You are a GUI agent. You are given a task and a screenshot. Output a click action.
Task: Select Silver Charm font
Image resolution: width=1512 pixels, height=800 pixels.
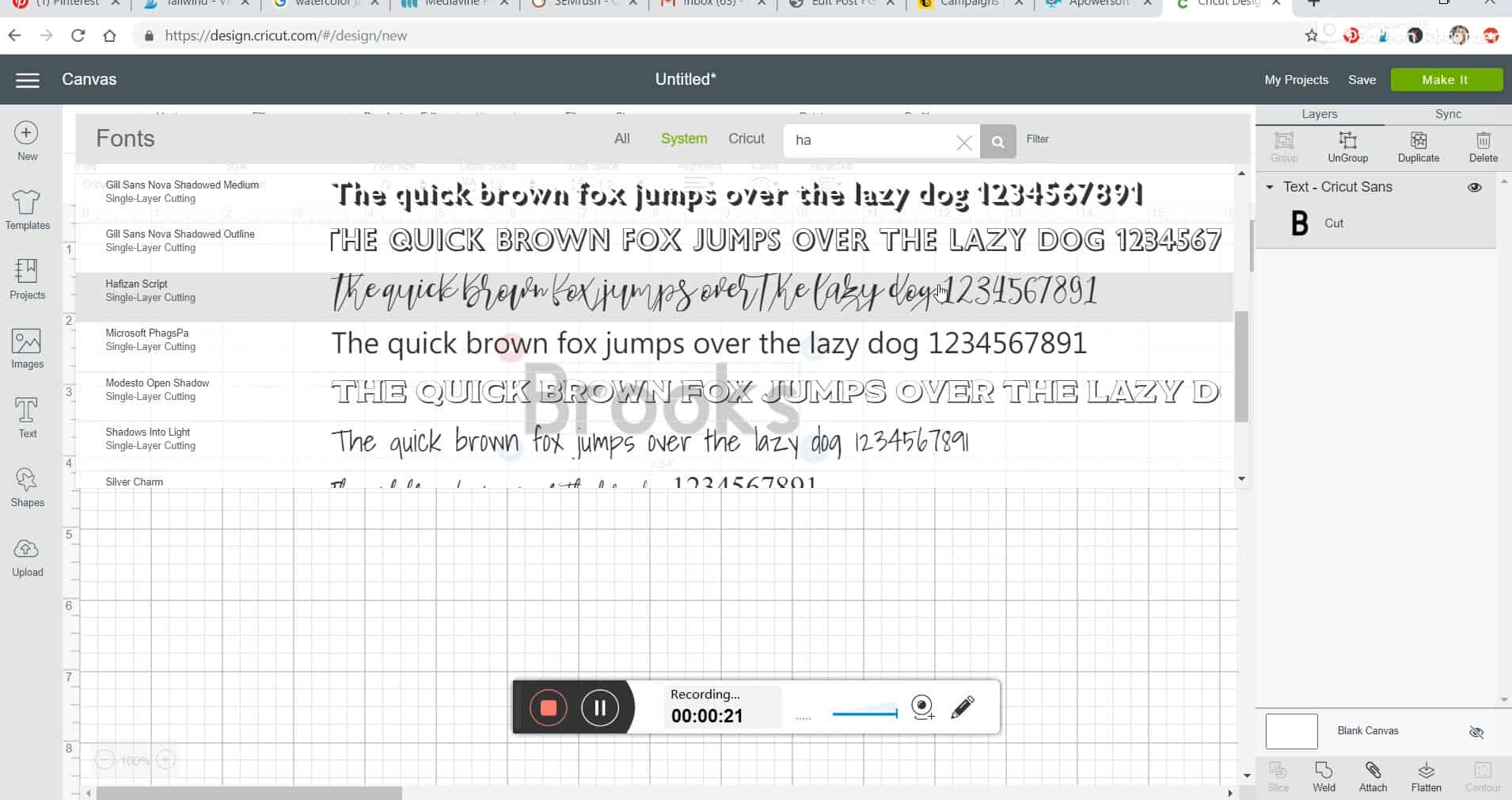point(654,480)
